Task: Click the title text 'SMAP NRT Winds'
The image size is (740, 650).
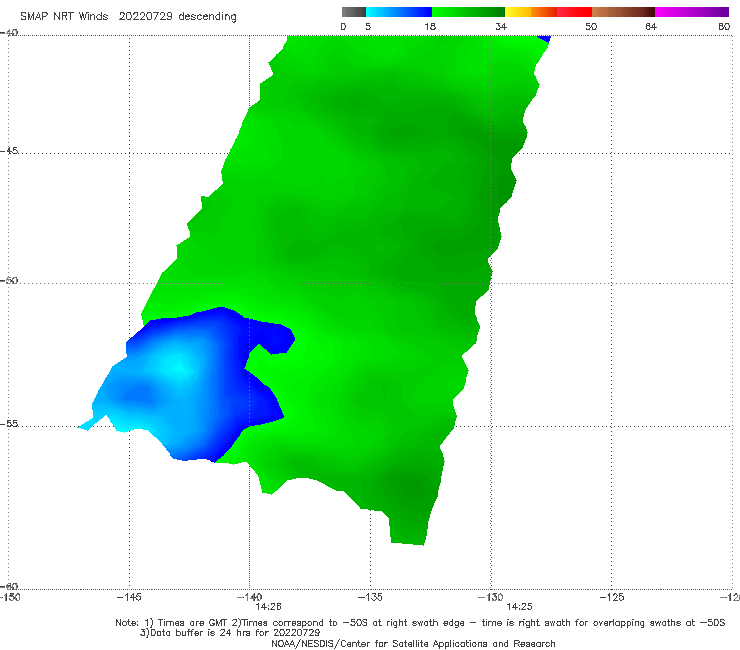Action: [64, 16]
